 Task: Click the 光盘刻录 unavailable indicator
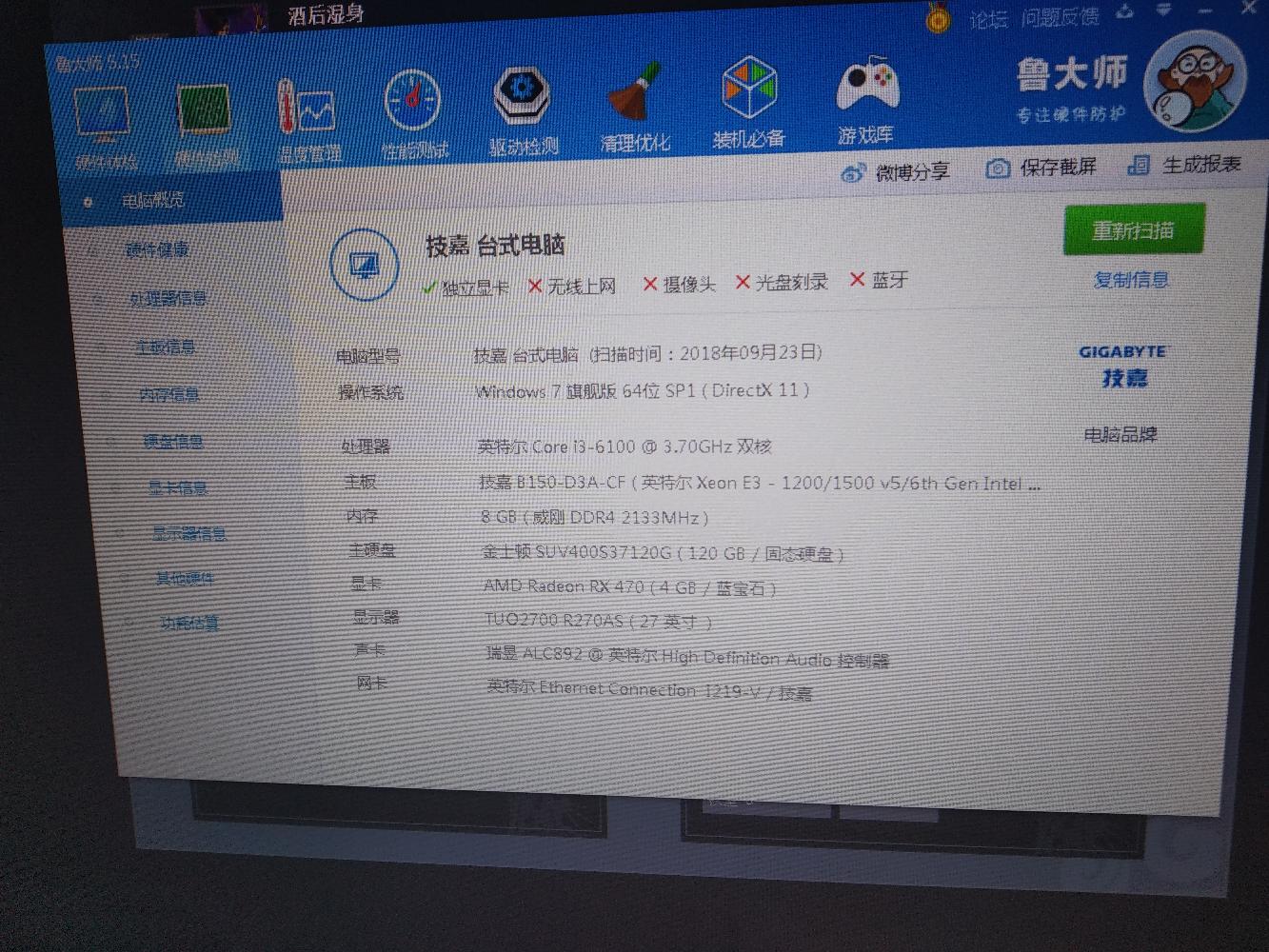(782, 282)
